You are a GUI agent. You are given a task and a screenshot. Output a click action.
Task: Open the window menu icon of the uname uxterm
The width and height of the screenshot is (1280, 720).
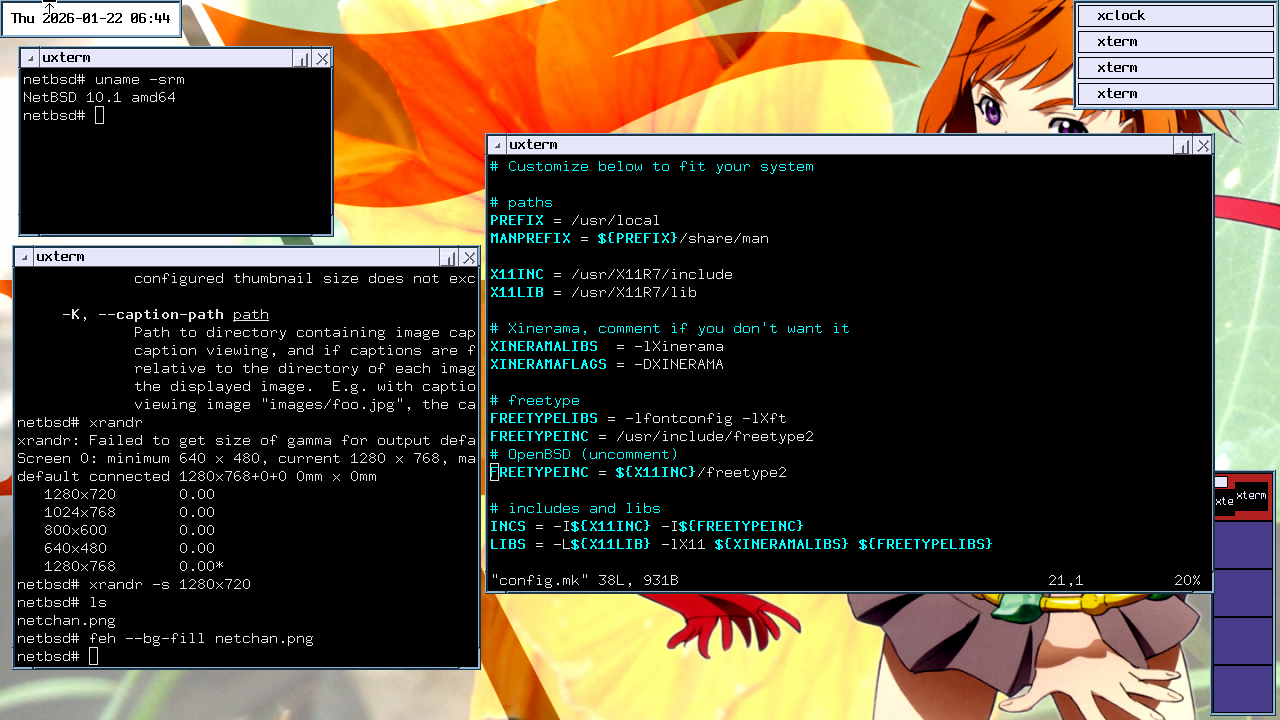click(31, 59)
